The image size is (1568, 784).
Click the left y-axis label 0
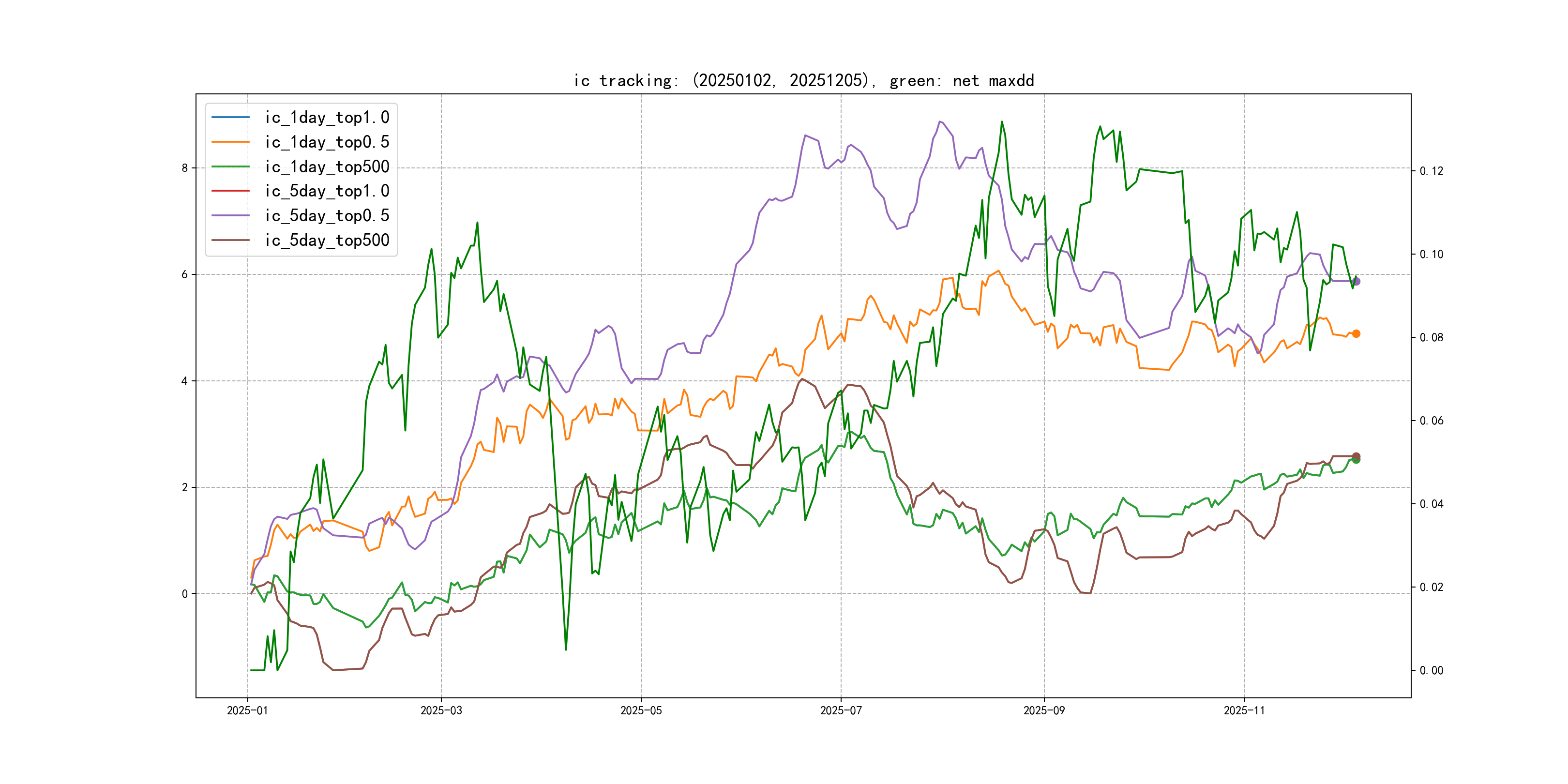click(184, 593)
